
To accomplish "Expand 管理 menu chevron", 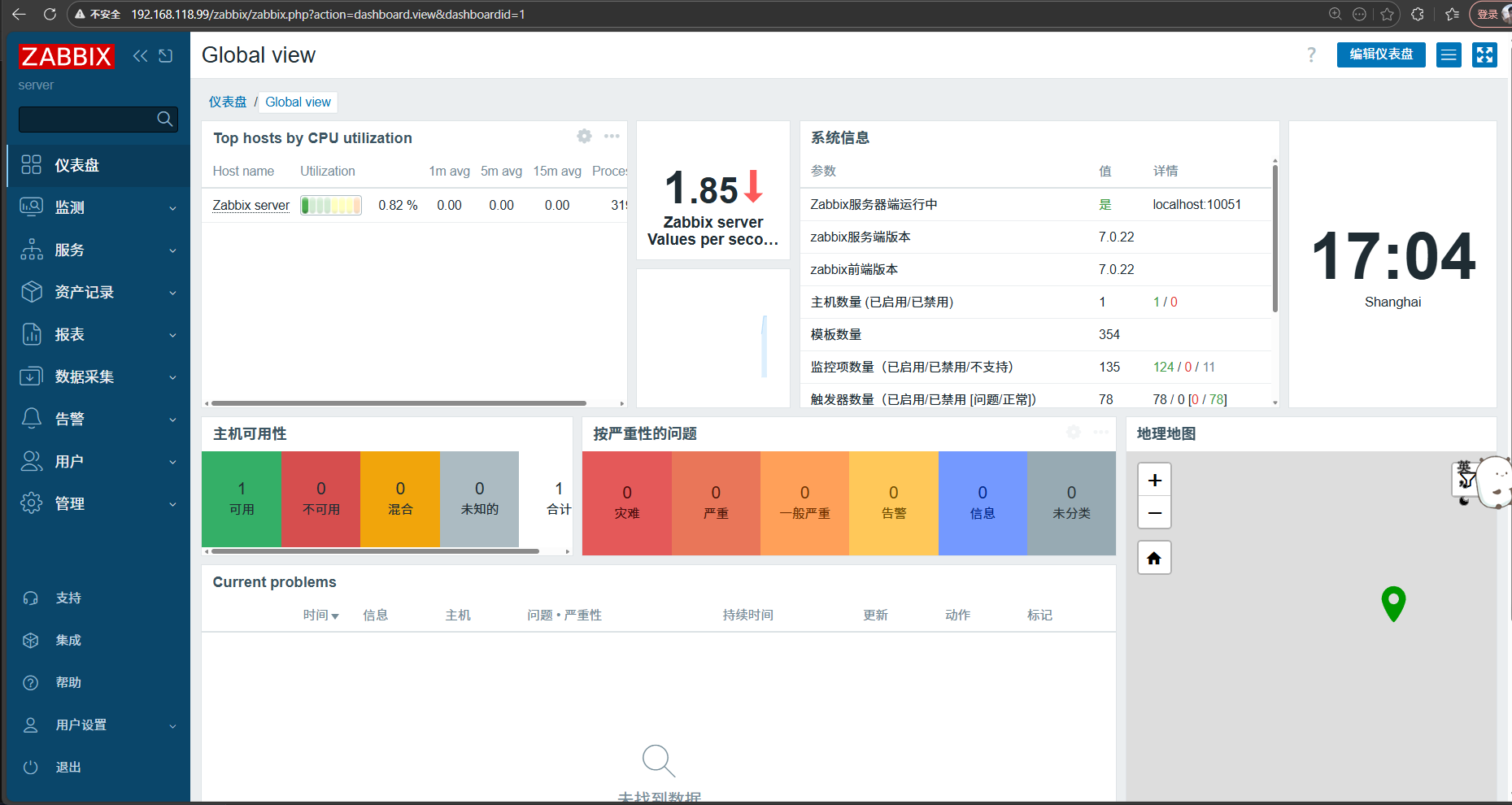I will [x=172, y=504].
